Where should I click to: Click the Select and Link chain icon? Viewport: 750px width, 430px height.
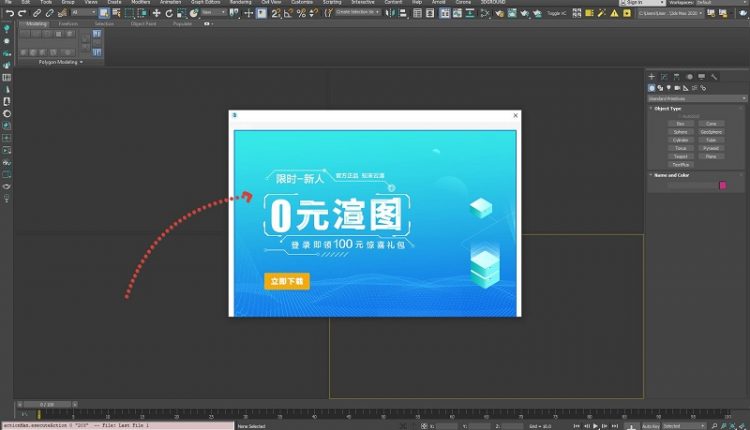click(36, 13)
